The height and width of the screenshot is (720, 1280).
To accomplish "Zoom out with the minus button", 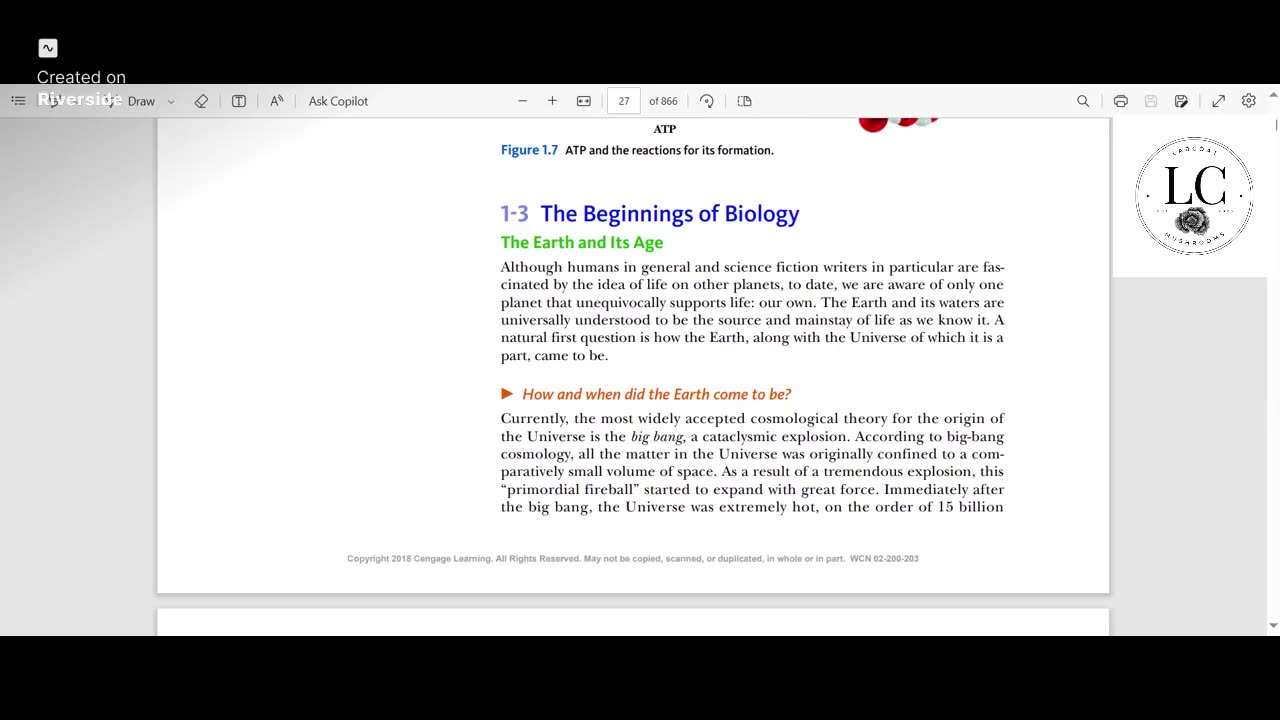I will click(x=522, y=101).
